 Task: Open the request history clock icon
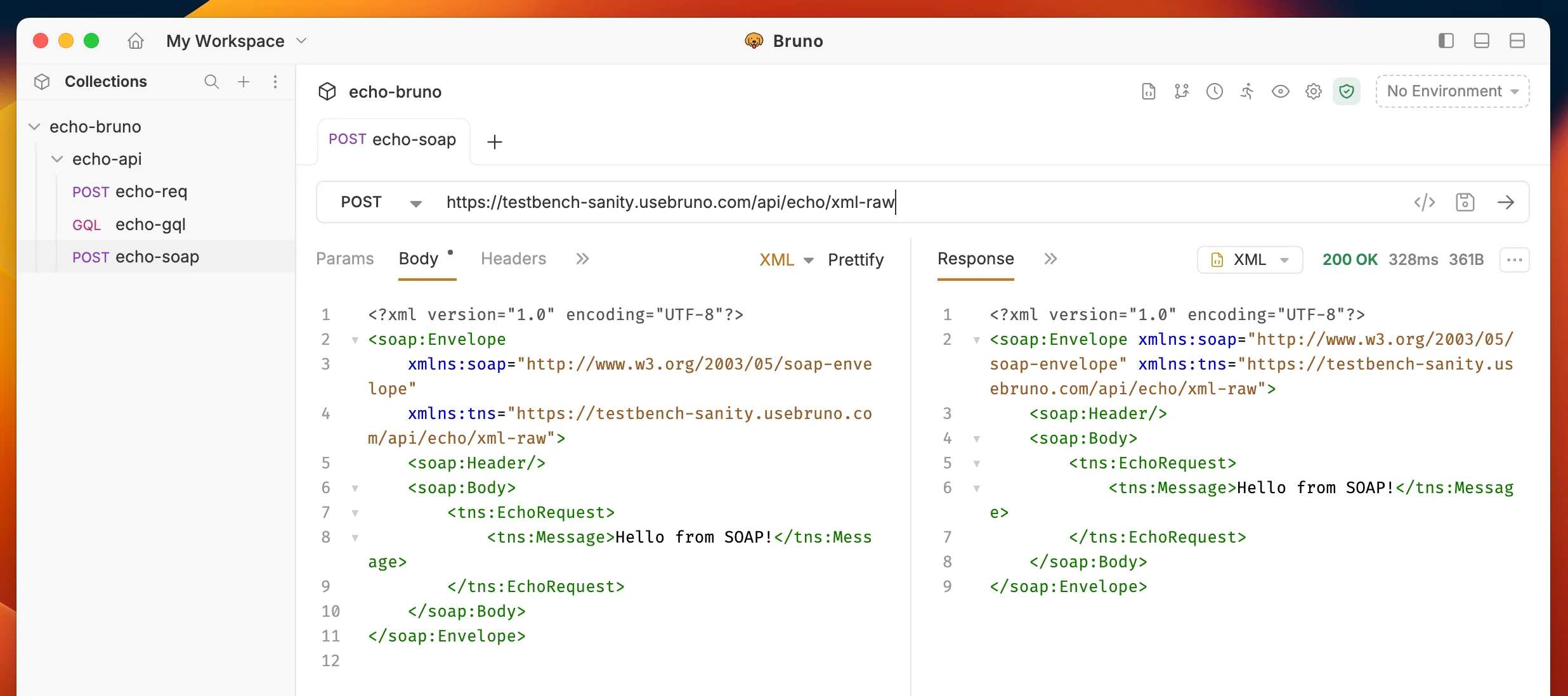coord(1215,91)
